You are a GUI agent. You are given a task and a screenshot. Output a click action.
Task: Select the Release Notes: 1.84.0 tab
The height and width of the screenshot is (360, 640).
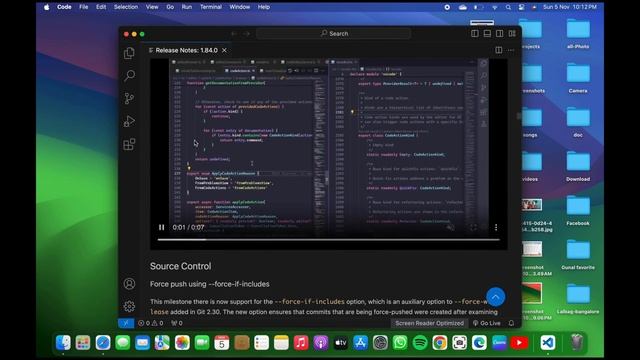[186, 50]
